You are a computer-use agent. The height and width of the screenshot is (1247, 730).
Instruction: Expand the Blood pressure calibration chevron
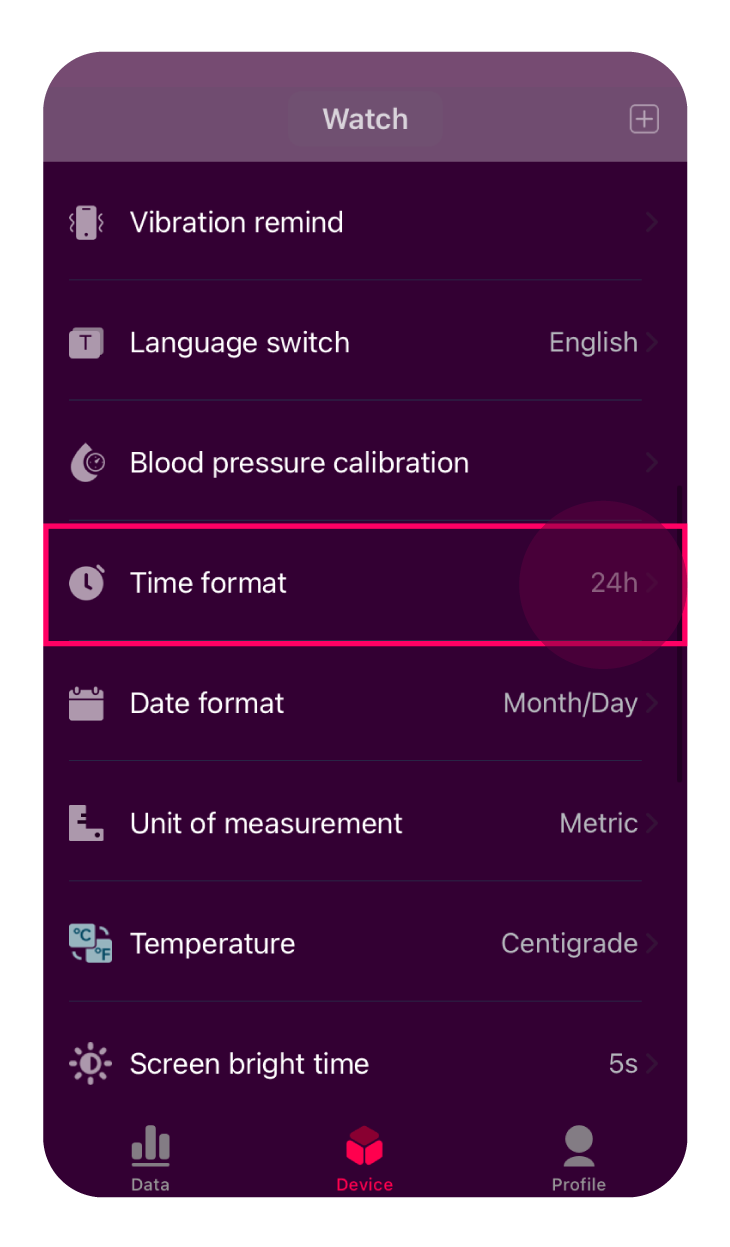pos(651,463)
